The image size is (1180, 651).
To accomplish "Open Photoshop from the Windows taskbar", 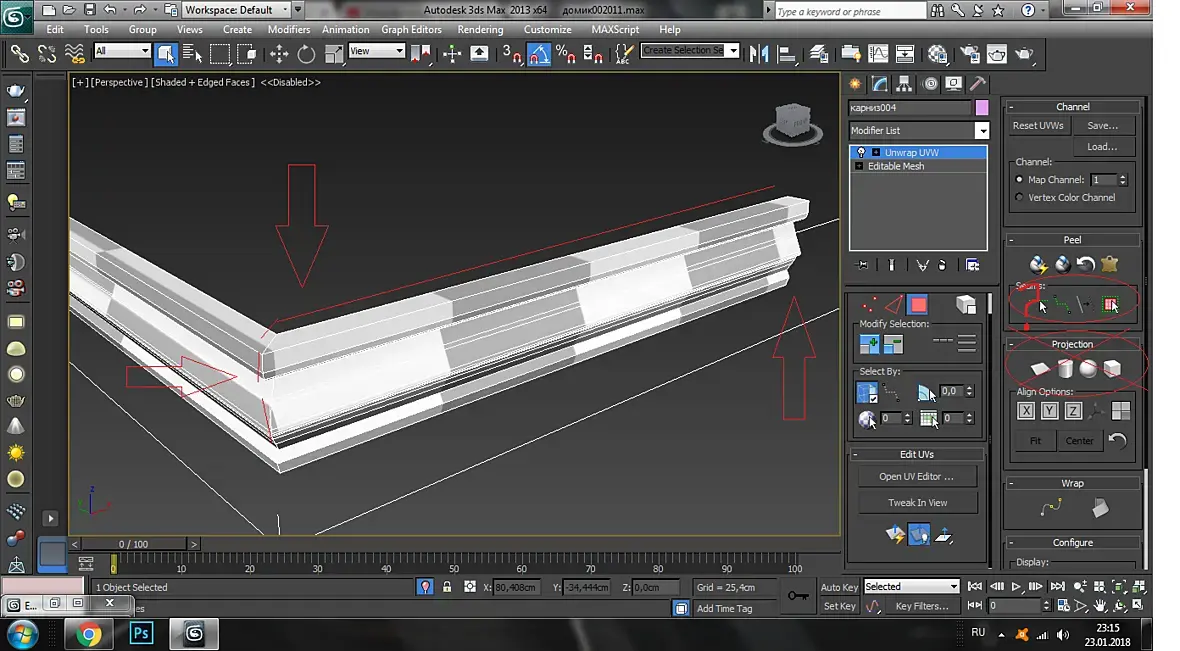I will pyautogui.click(x=141, y=634).
